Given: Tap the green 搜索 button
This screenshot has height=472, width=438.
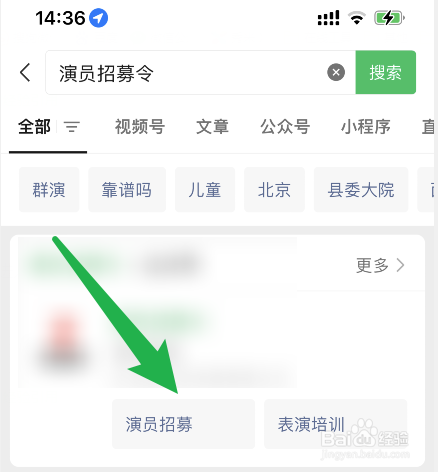Looking at the screenshot, I should [386, 72].
